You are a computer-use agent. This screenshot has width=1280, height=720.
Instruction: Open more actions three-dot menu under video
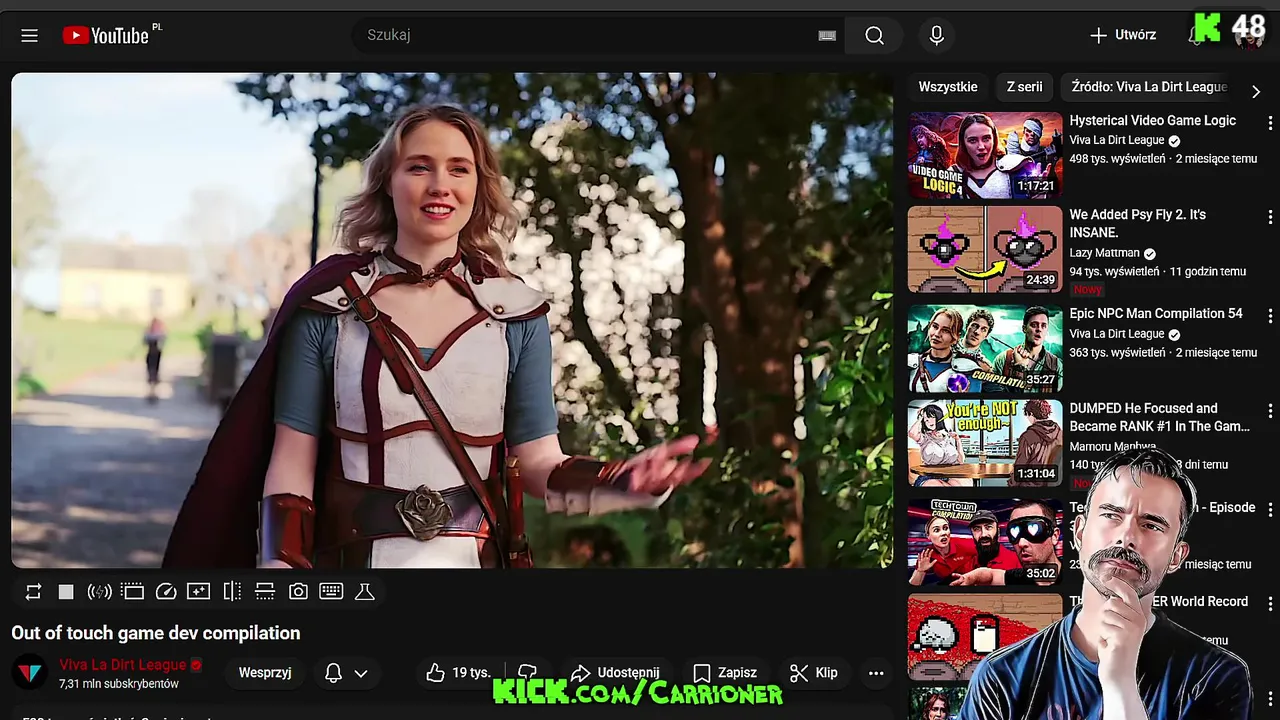pyautogui.click(x=876, y=673)
